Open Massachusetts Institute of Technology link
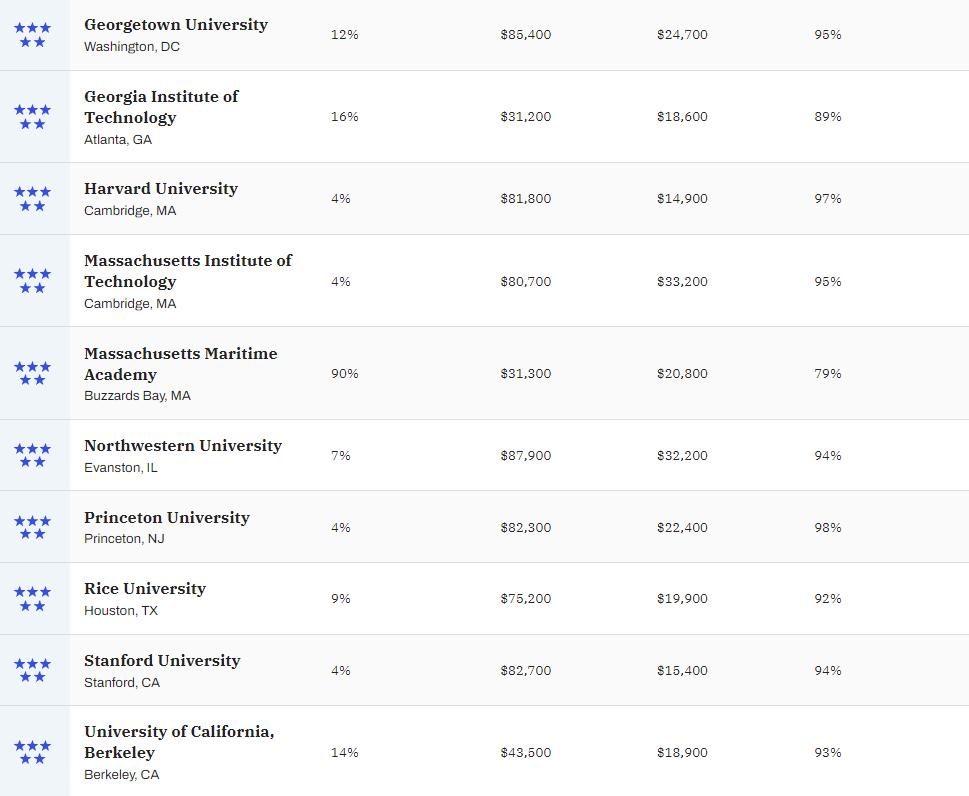 click(x=188, y=271)
